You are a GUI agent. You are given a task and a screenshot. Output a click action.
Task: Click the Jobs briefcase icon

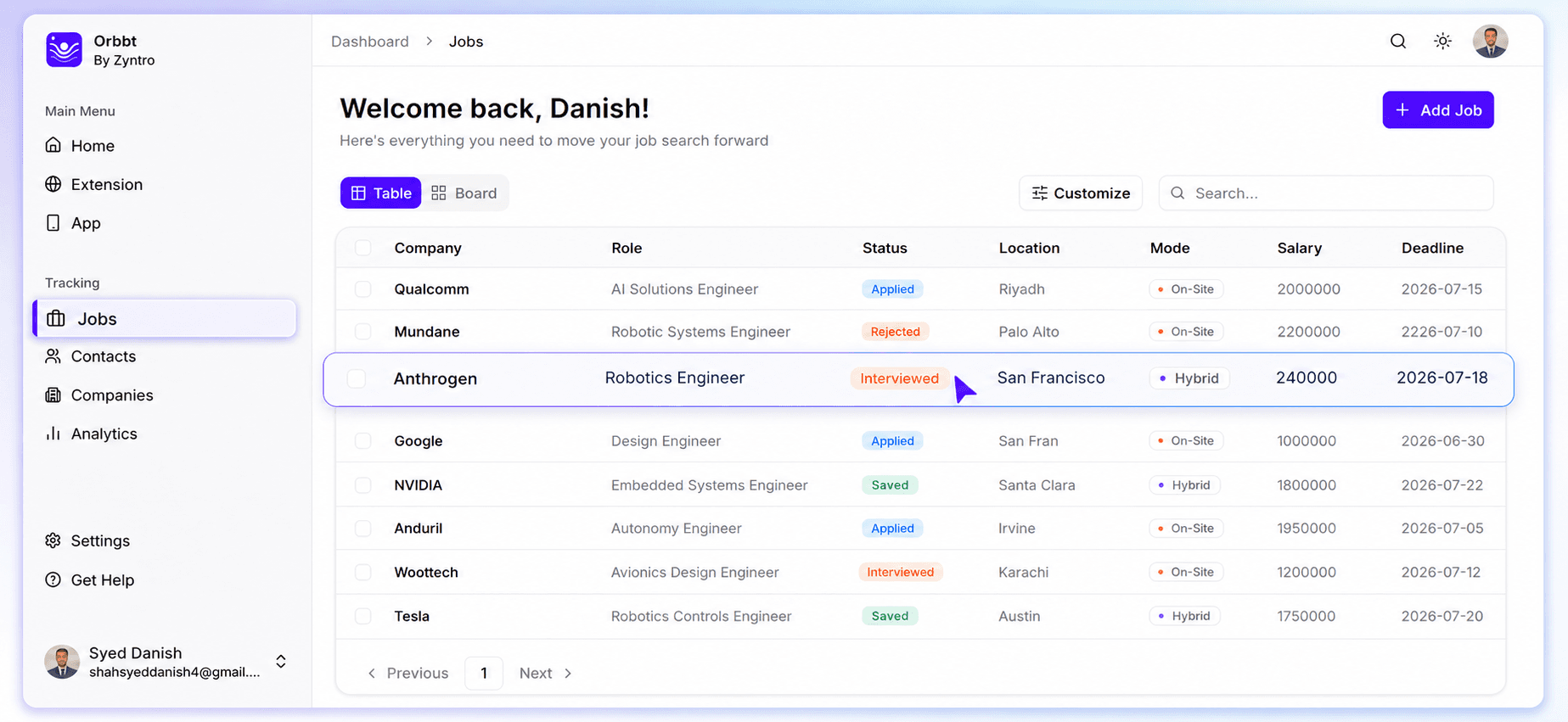tap(56, 318)
